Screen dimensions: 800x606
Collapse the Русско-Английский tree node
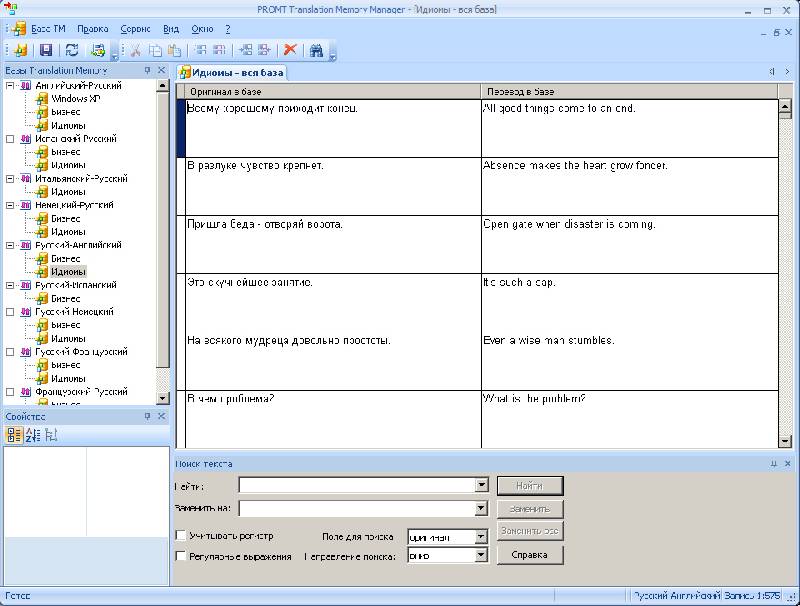point(10,245)
